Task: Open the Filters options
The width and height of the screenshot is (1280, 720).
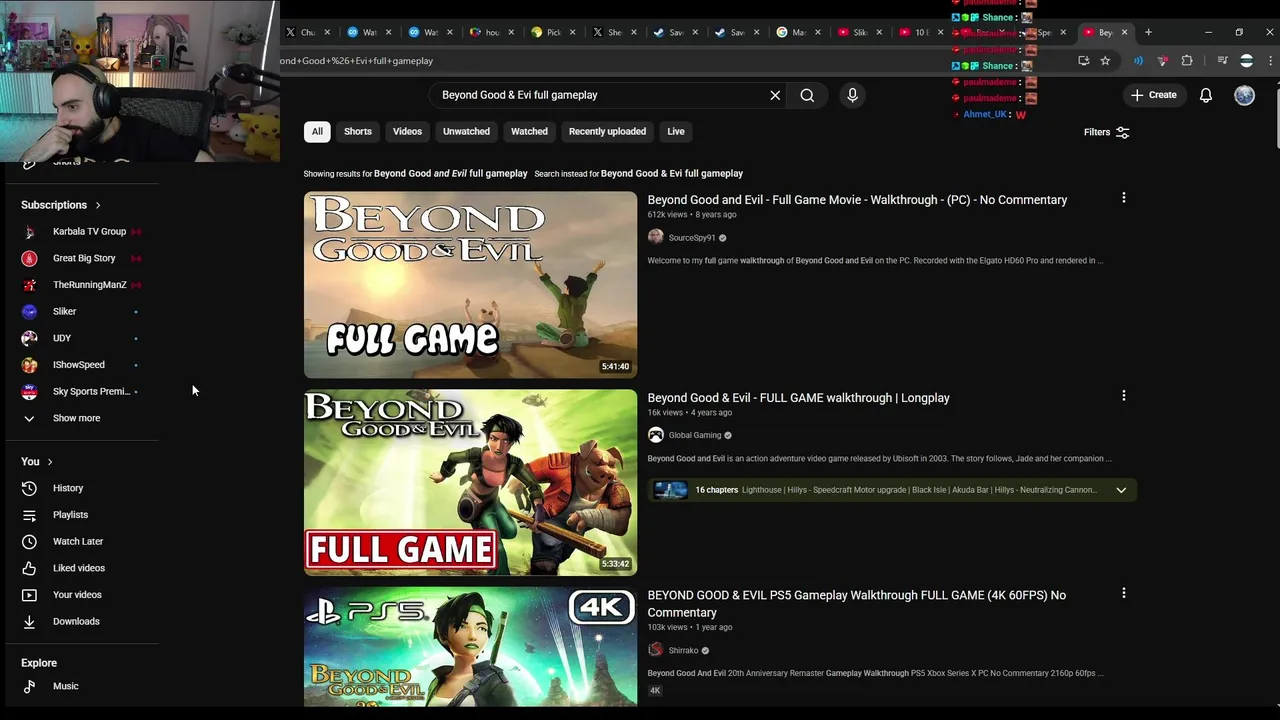Action: pos(1106,132)
